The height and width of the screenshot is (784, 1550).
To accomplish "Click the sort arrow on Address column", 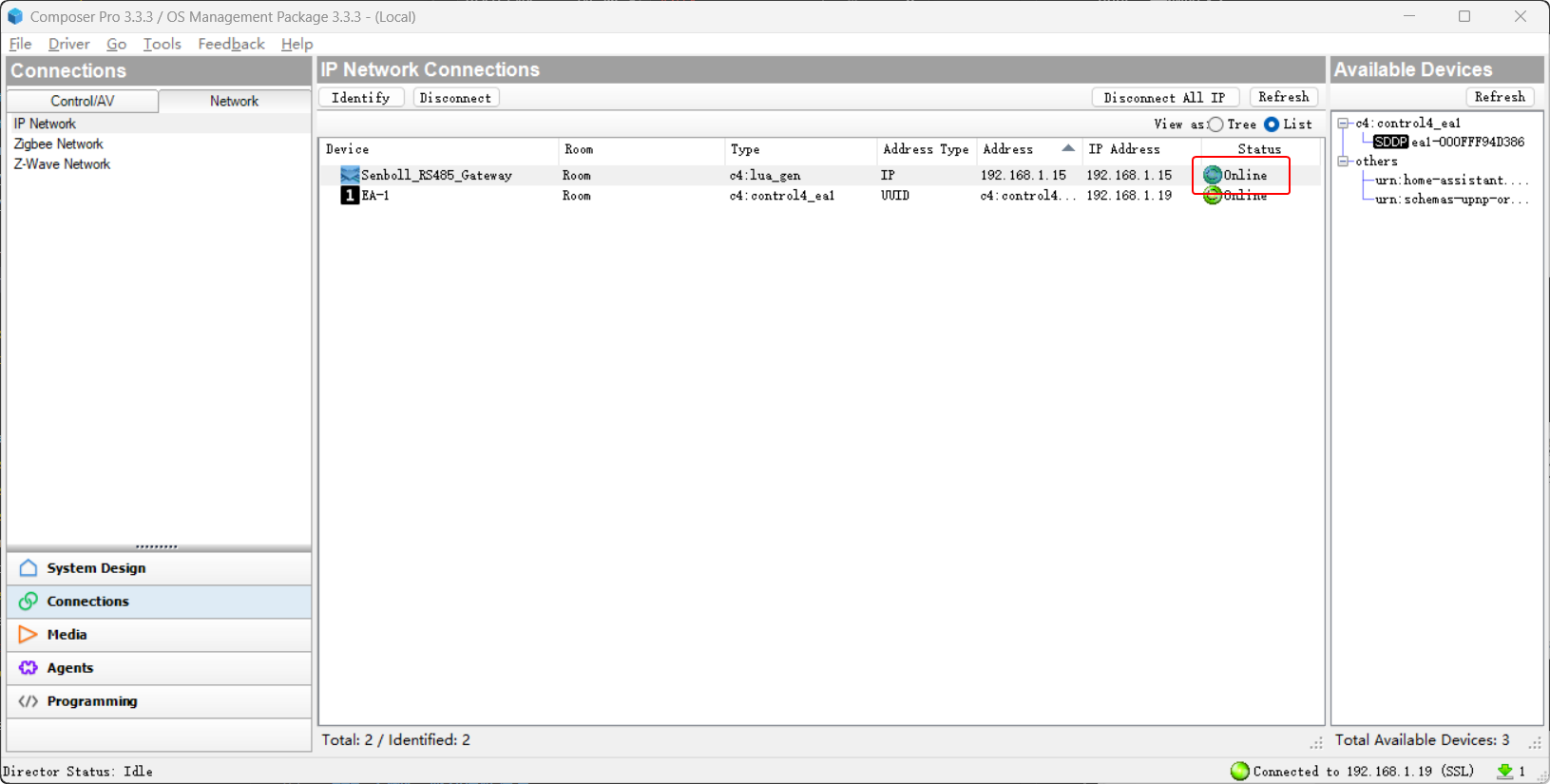I will (1068, 148).
